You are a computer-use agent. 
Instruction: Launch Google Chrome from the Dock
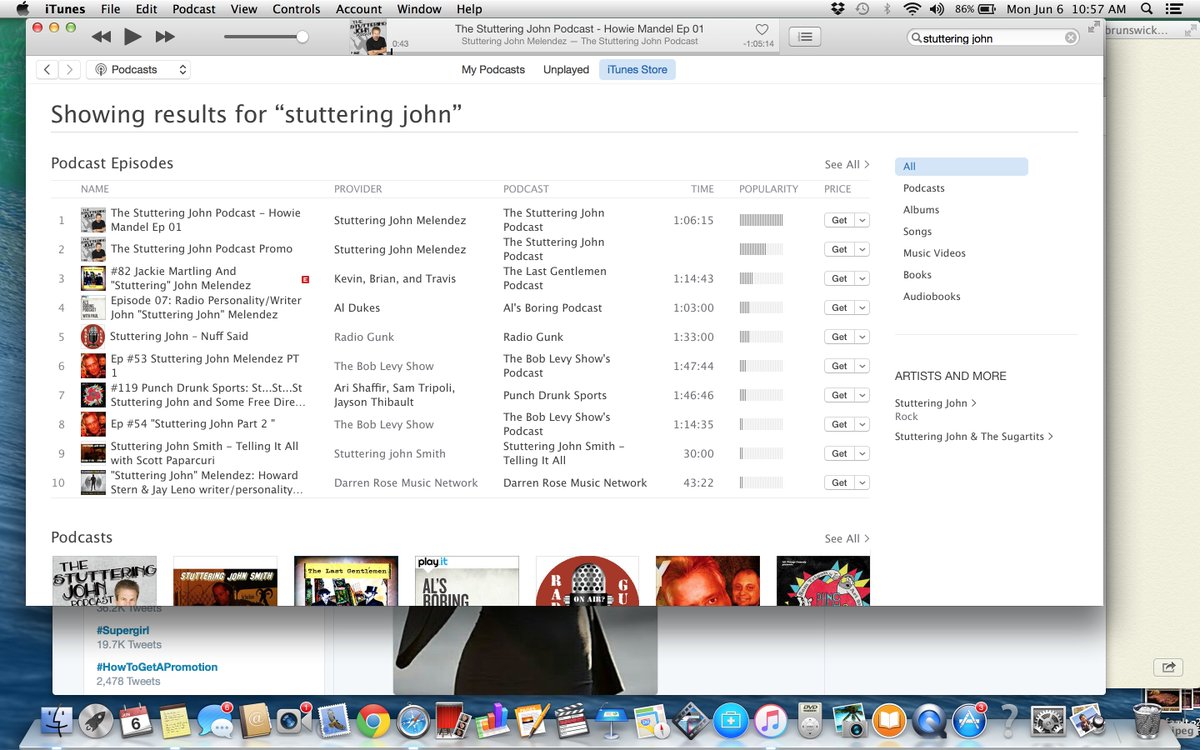(374, 720)
